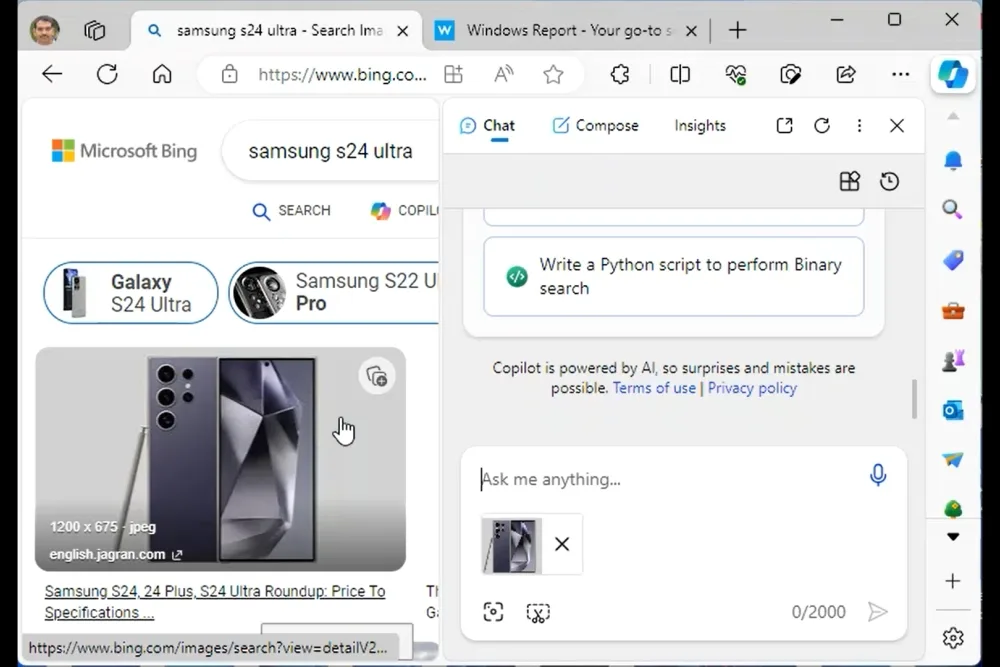Open Samsung S24 Roundup article link
This screenshot has height=667, width=1000.
215,601
